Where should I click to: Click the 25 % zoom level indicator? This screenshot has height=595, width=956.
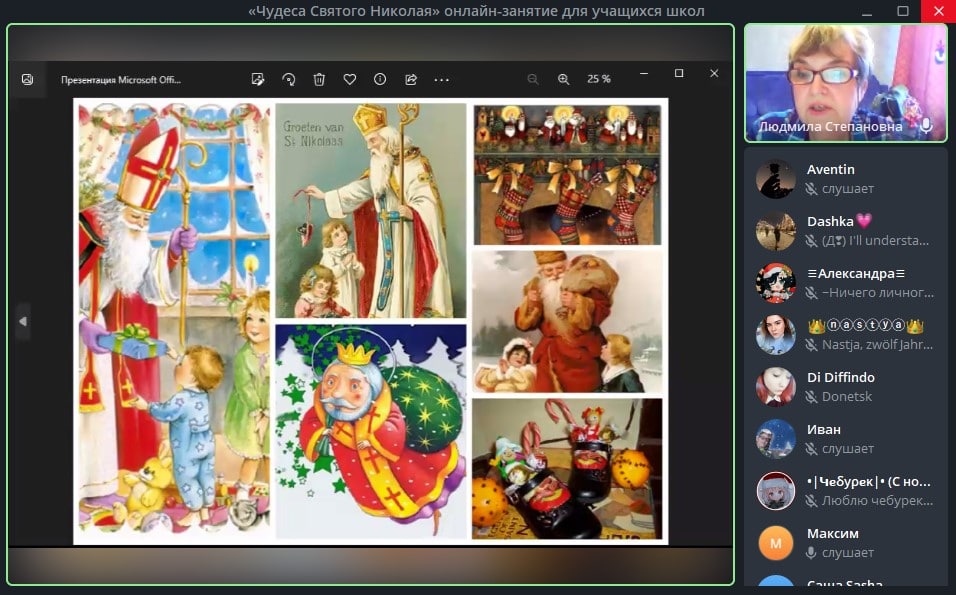[x=599, y=79]
